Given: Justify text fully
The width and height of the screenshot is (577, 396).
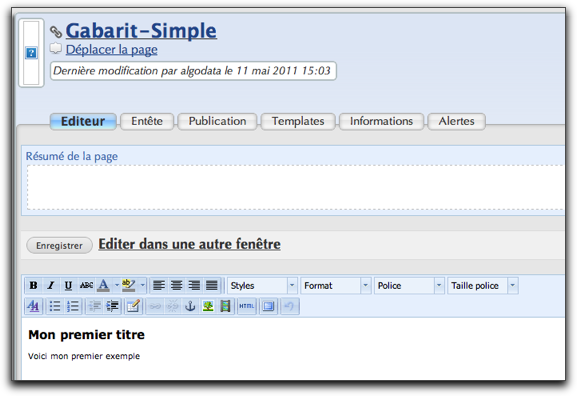Looking at the screenshot, I should coord(212,285).
